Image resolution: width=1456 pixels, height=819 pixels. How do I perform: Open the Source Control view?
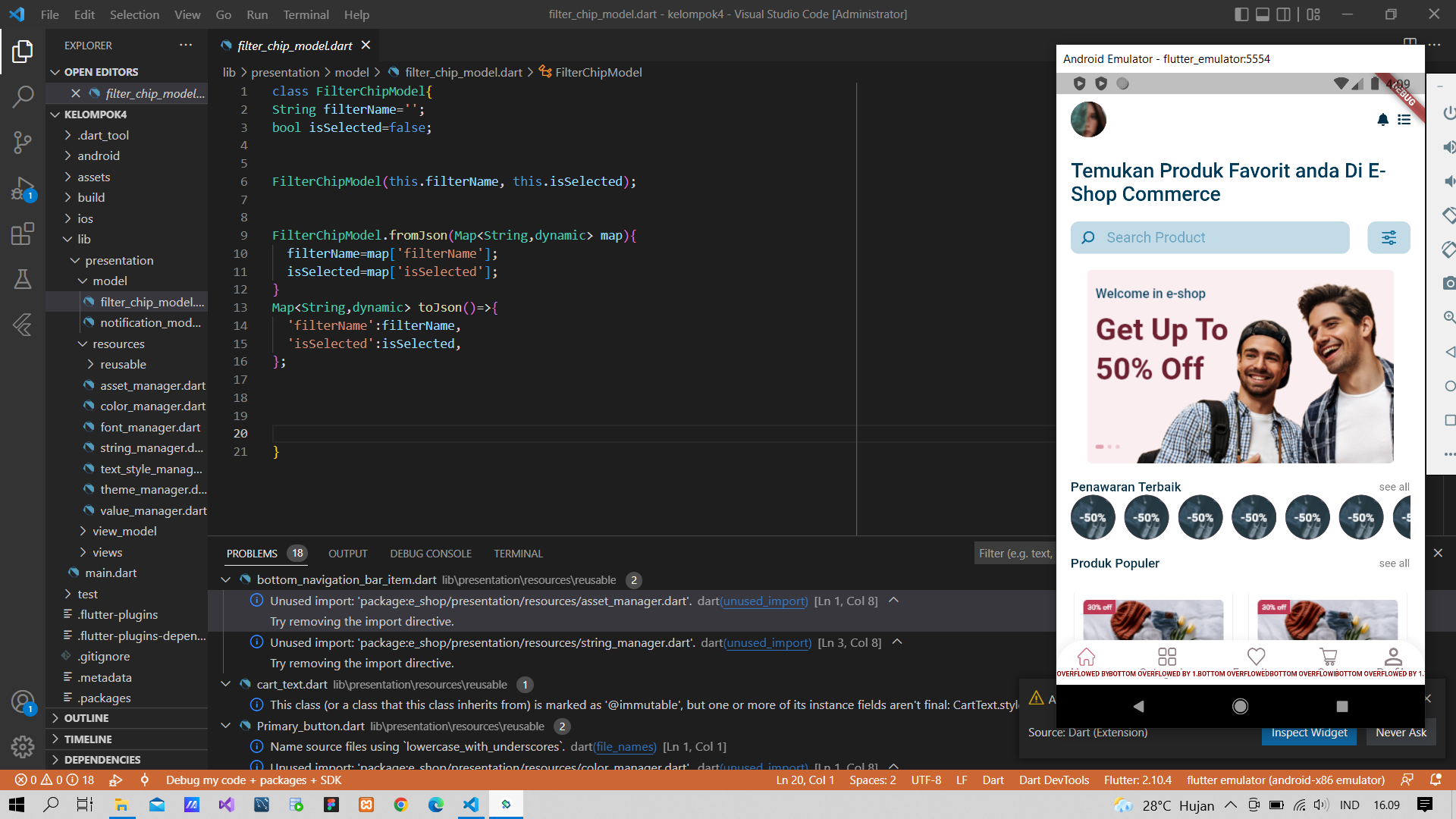point(23,142)
